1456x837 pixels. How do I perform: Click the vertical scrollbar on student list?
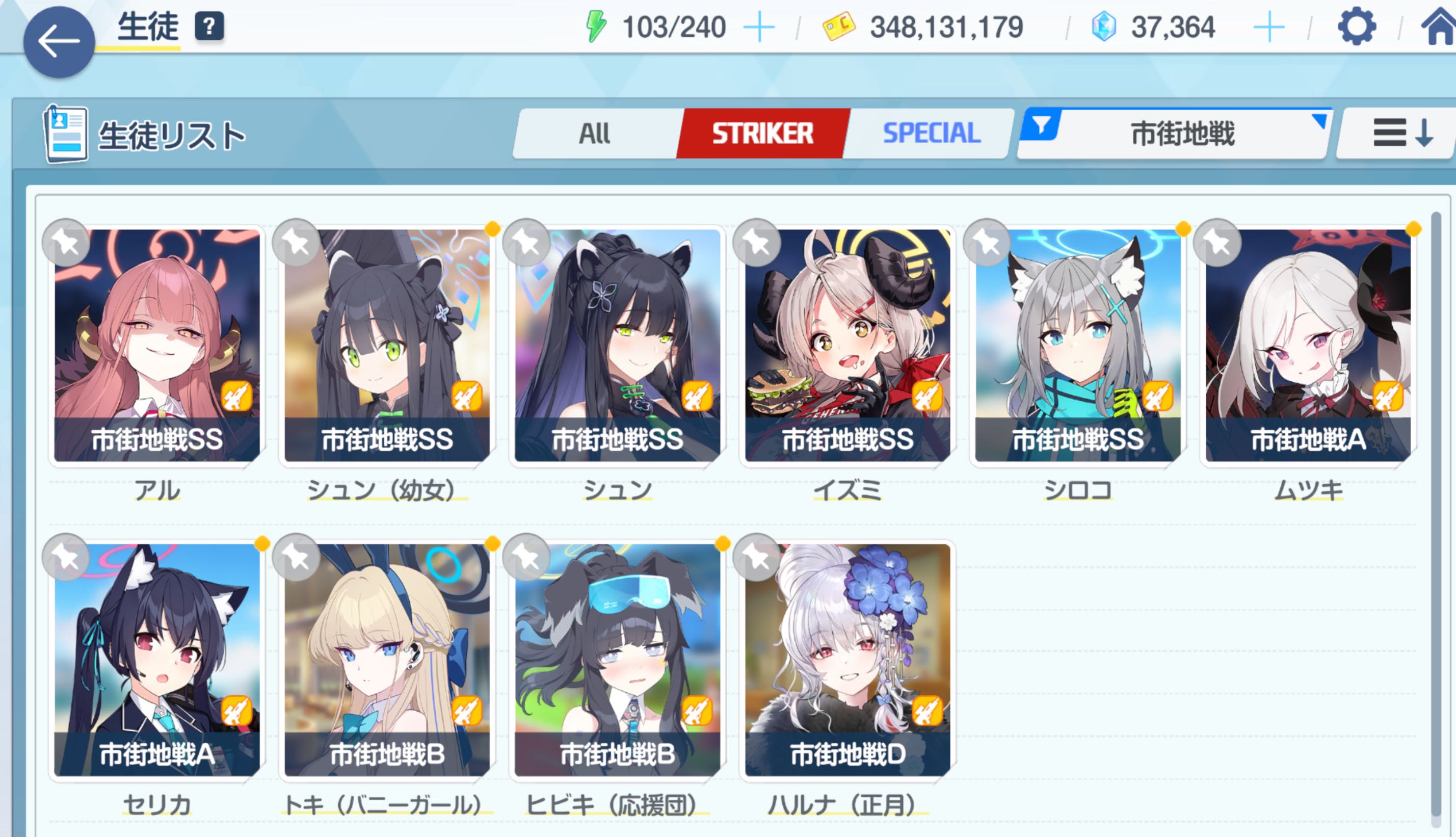click(x=1436, y=517)
